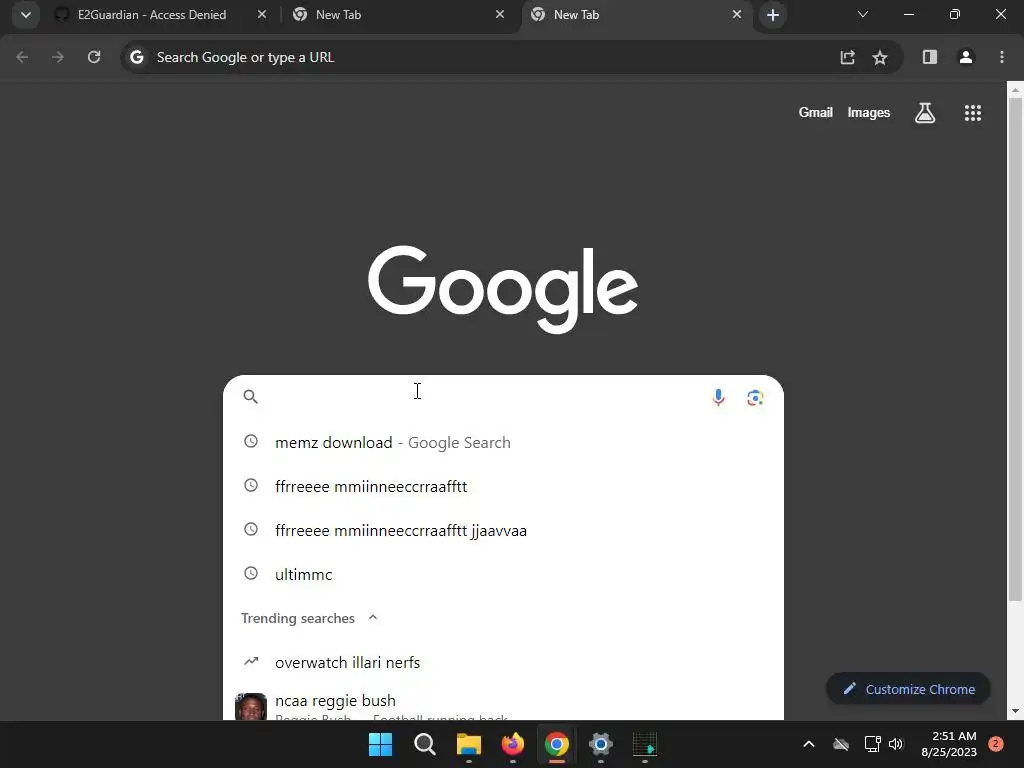Open the green grid app in taskbar
The width and height of the screenshot is (1024, 768).
645,744
